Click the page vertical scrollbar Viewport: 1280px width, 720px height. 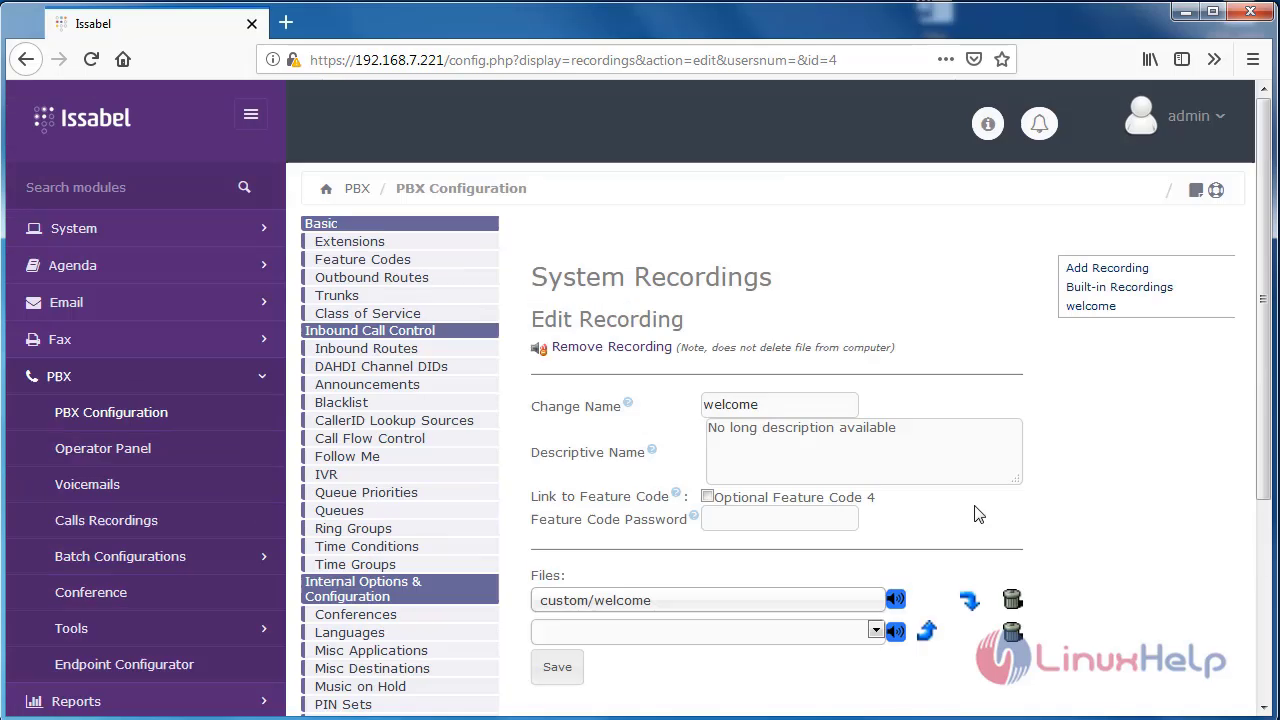[x=1266, y=300]
